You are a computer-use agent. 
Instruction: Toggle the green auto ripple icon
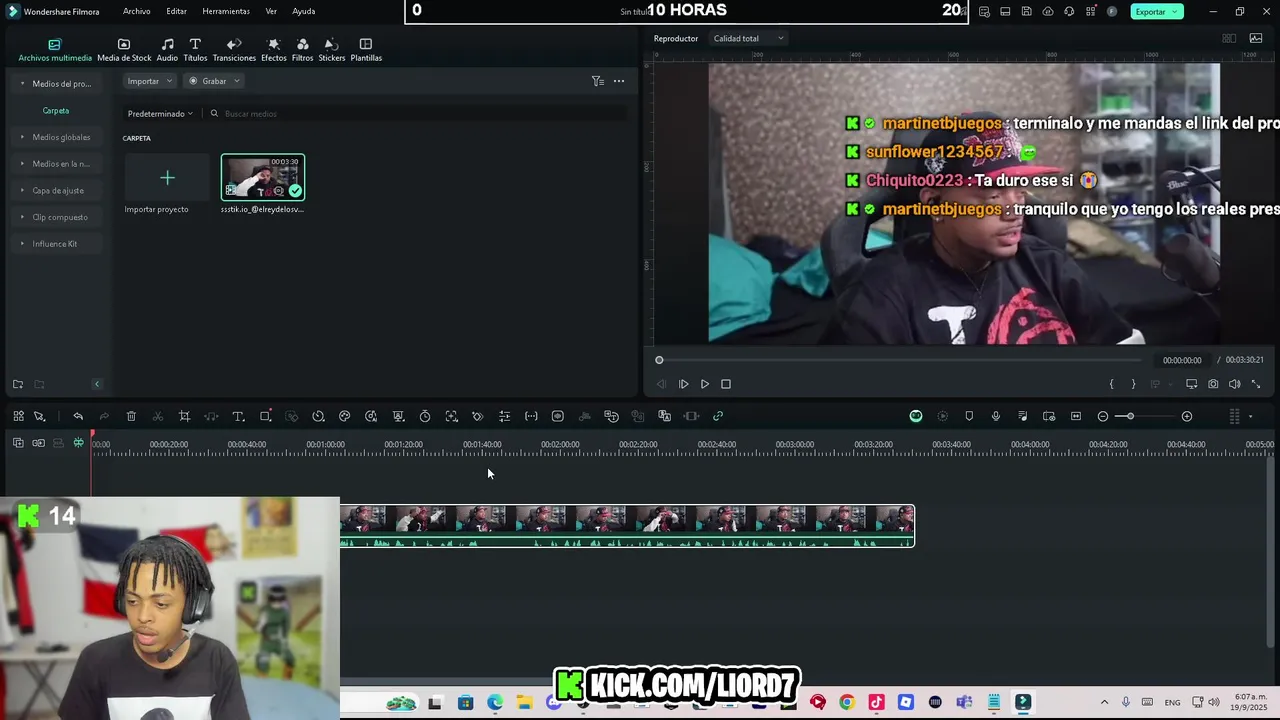(x=78, y=443)
